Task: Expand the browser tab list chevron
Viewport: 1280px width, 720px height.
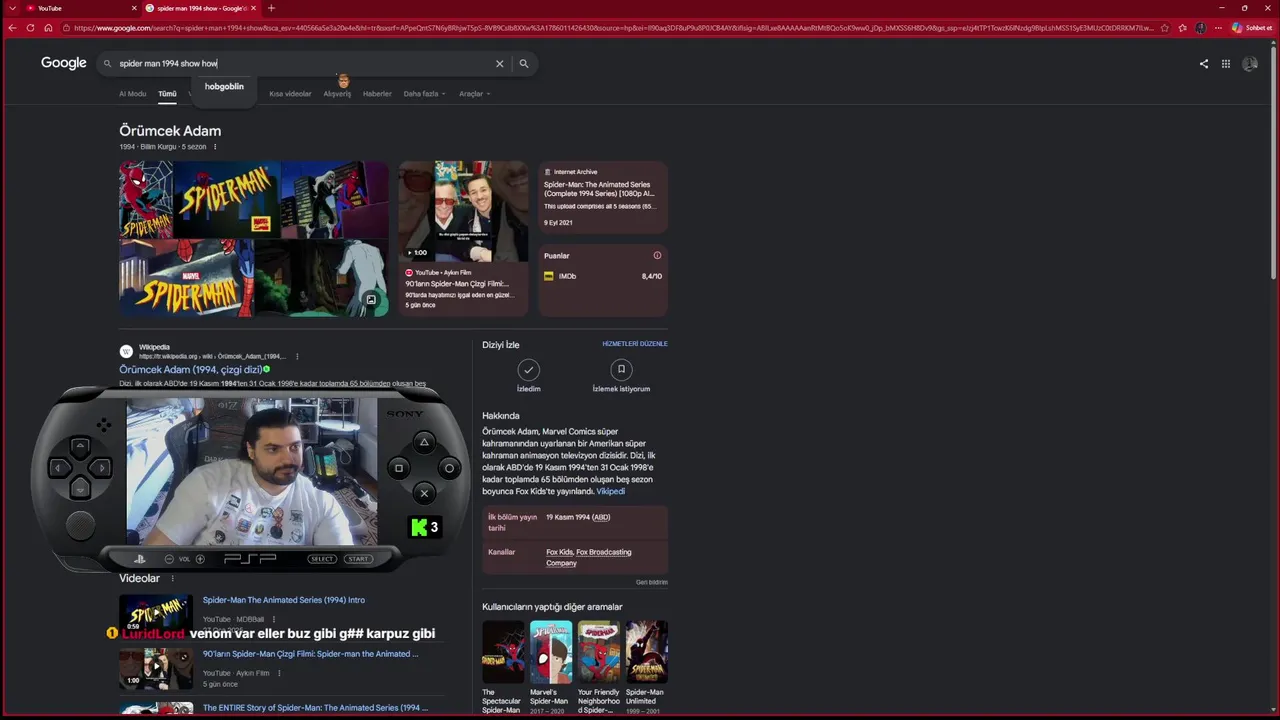Action: [12, 8]
